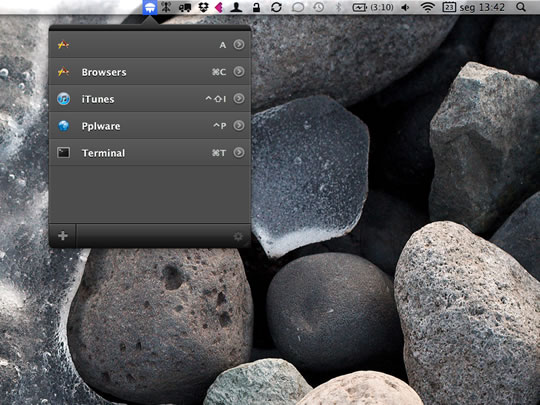Click the highlighted blue launcher menu bar icon
Viewport: 540px width, 405px height.
pos(150,7)
